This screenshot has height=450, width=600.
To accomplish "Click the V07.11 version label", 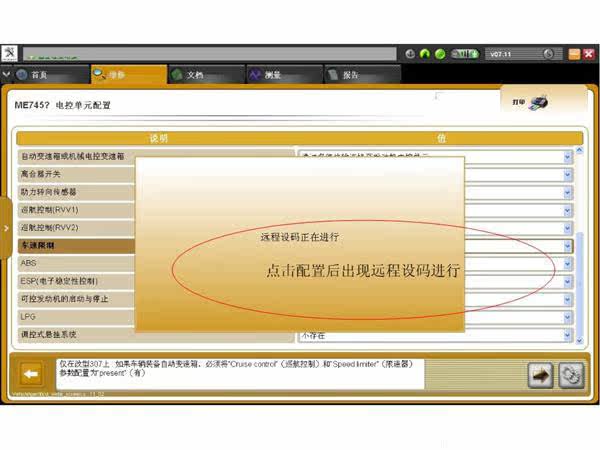I will [501, 54].
